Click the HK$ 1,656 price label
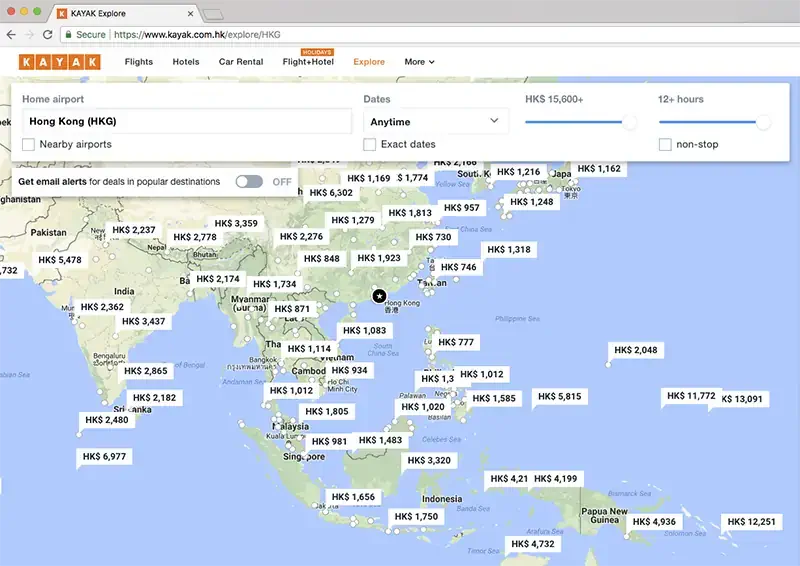Image resolution: width=800 pixels, height=566 pixels. click(x=353, y=497)
